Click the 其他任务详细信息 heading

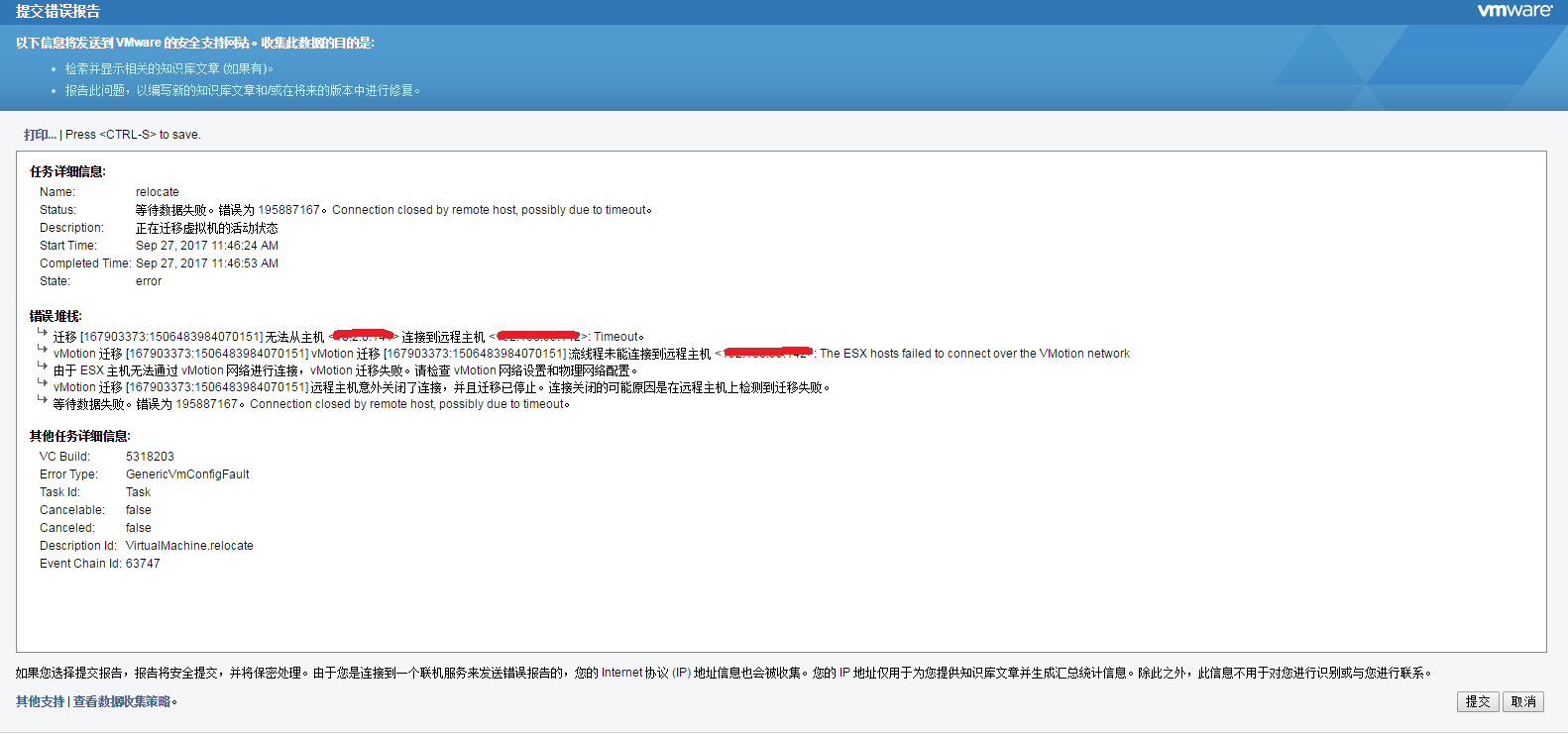point(79,436)
